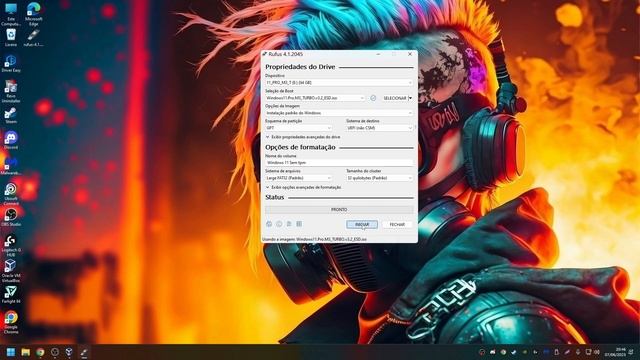Image resolution: width=640 pixels, height=360 pixels.
Task: Open the Logitech G HUB desktop icon
Action: tap(11, 246)
